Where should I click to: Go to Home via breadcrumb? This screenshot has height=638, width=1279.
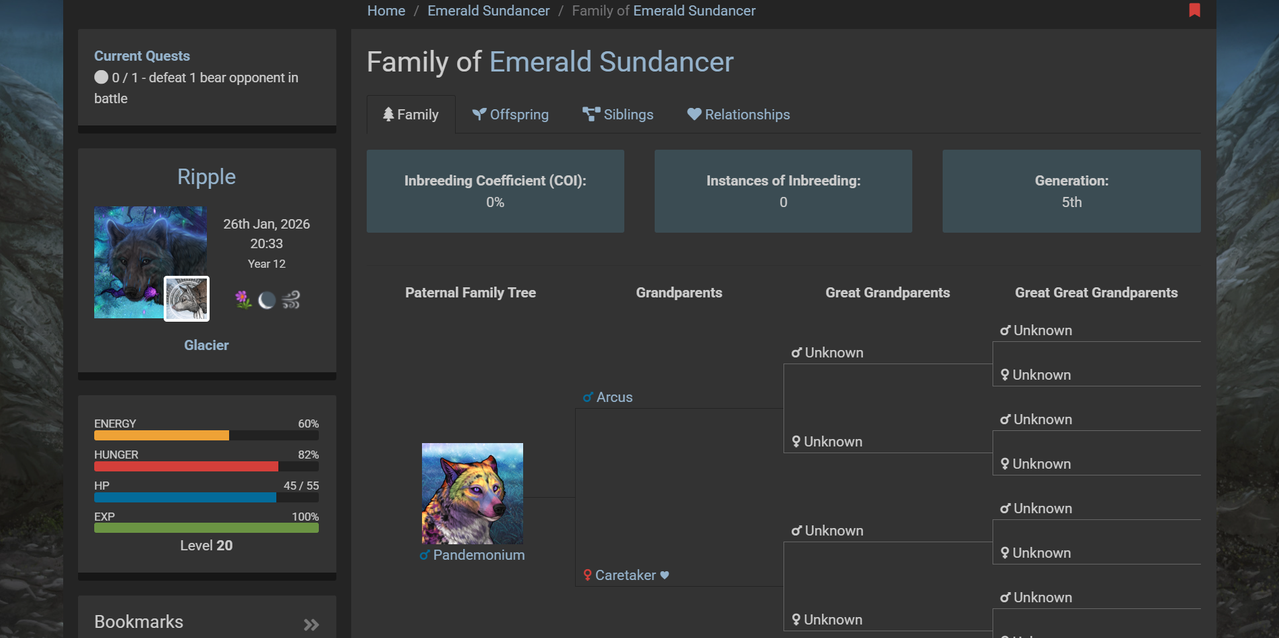point(386,11)
